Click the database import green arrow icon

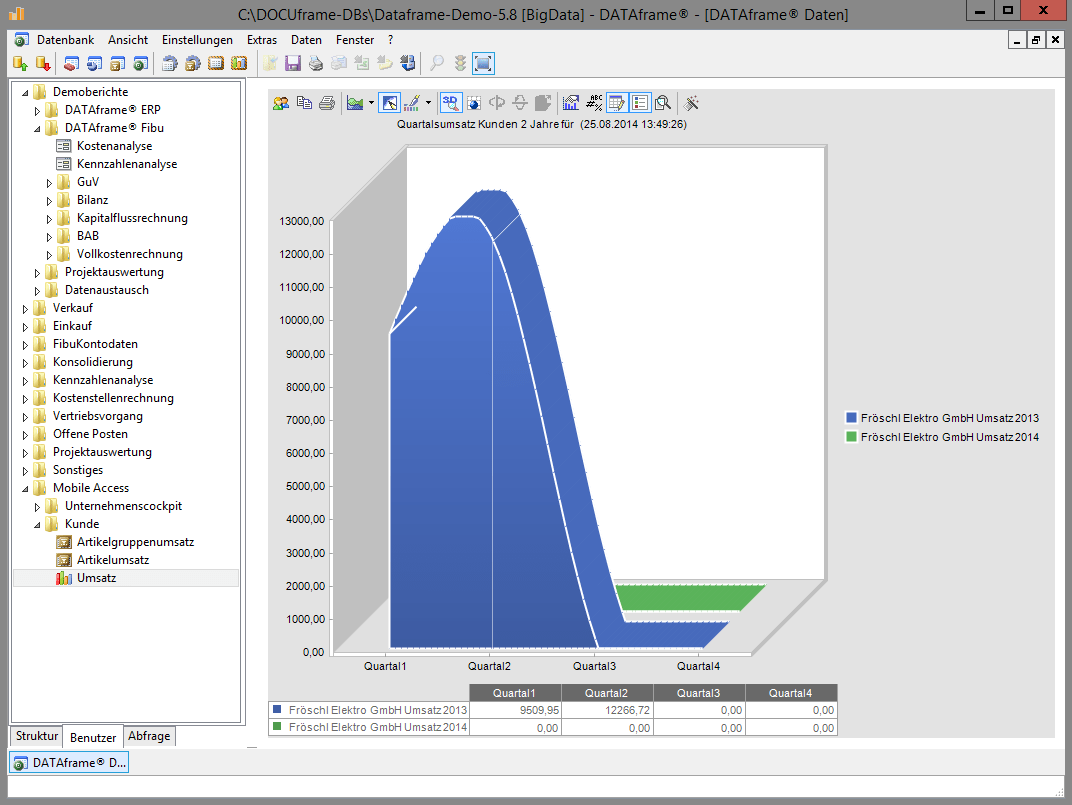(19, 64)
